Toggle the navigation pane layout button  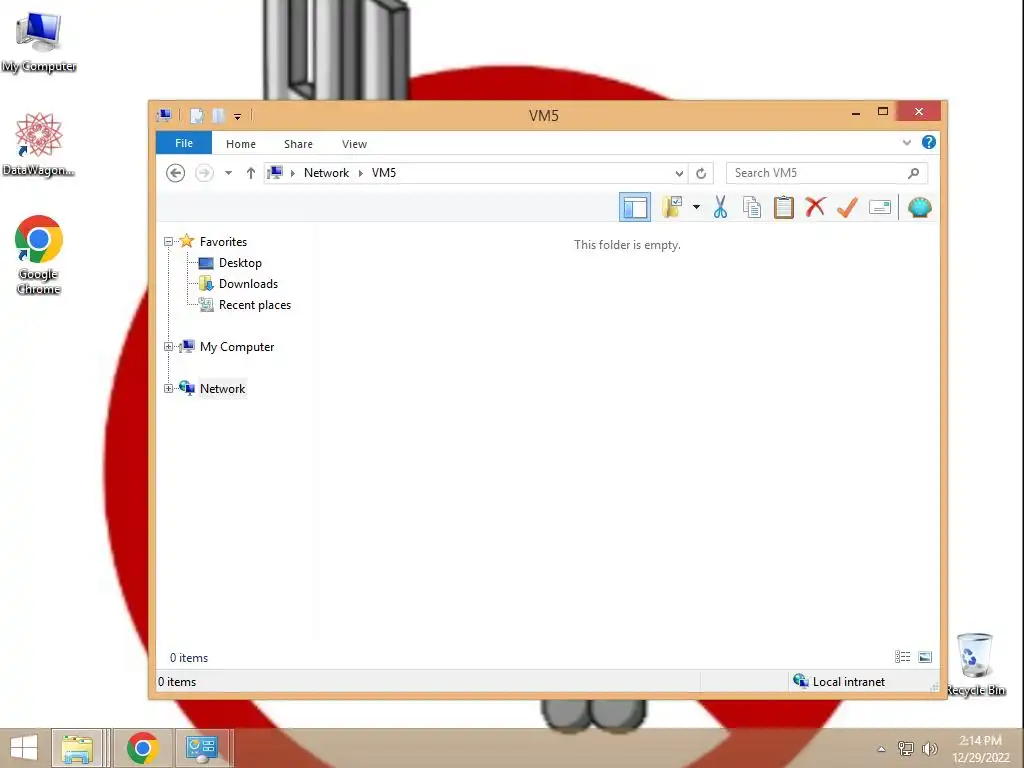click(634, 208)
